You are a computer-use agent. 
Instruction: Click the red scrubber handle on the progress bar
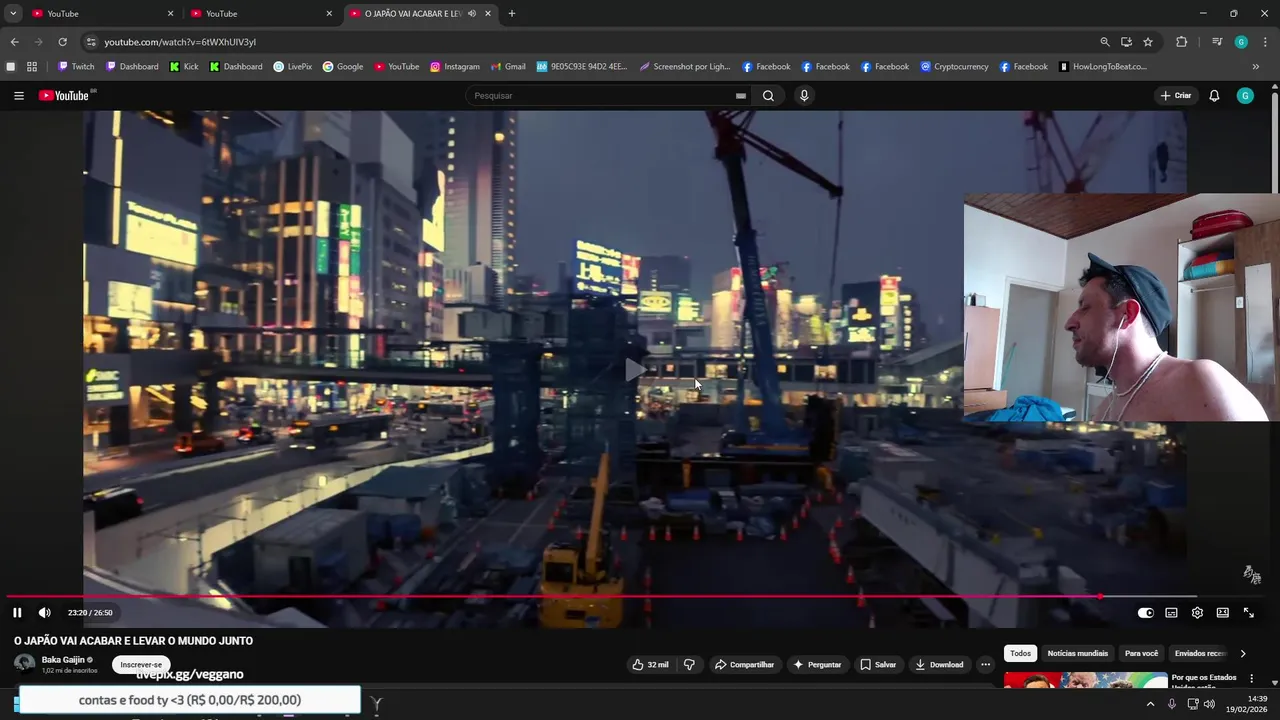click(1100, 597)
